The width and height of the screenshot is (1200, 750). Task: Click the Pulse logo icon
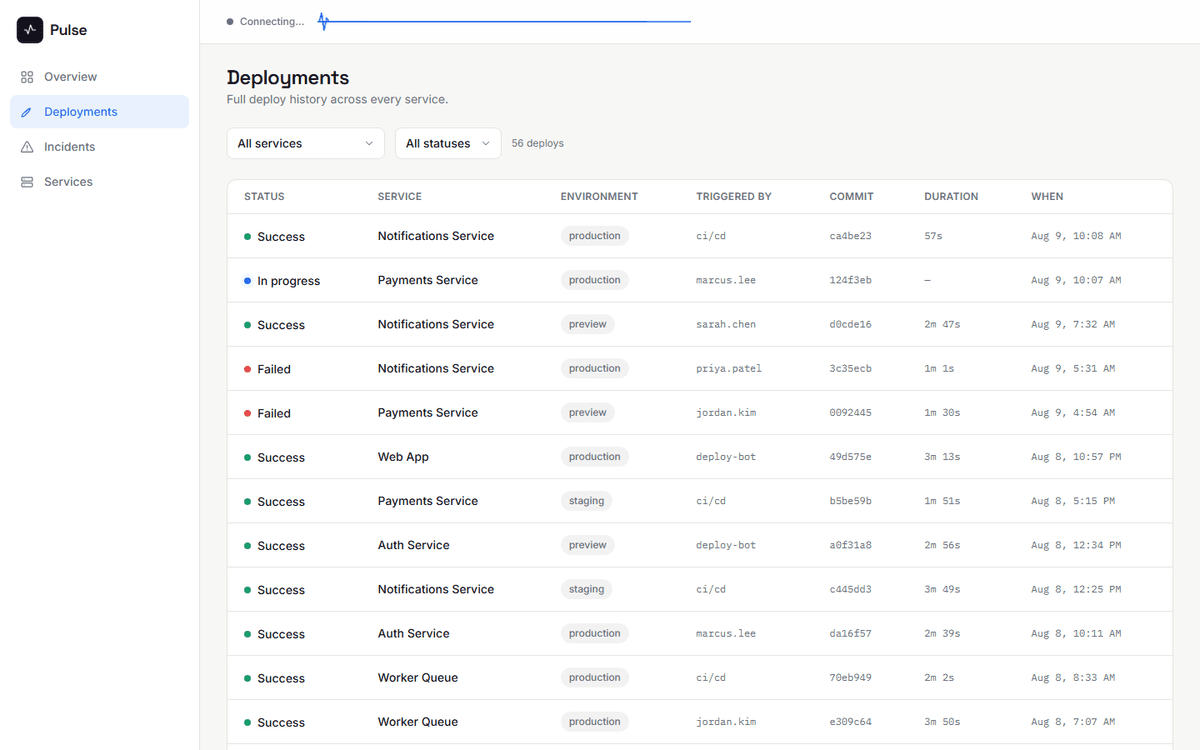[x=30, y=30]
